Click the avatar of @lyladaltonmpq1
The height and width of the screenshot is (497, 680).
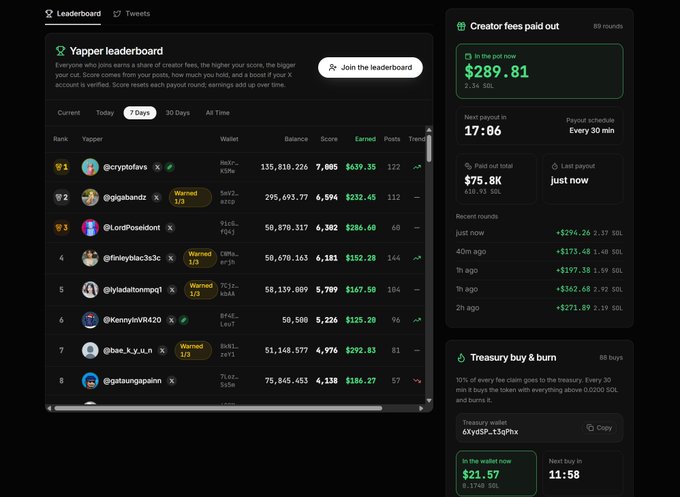[90, 290]
